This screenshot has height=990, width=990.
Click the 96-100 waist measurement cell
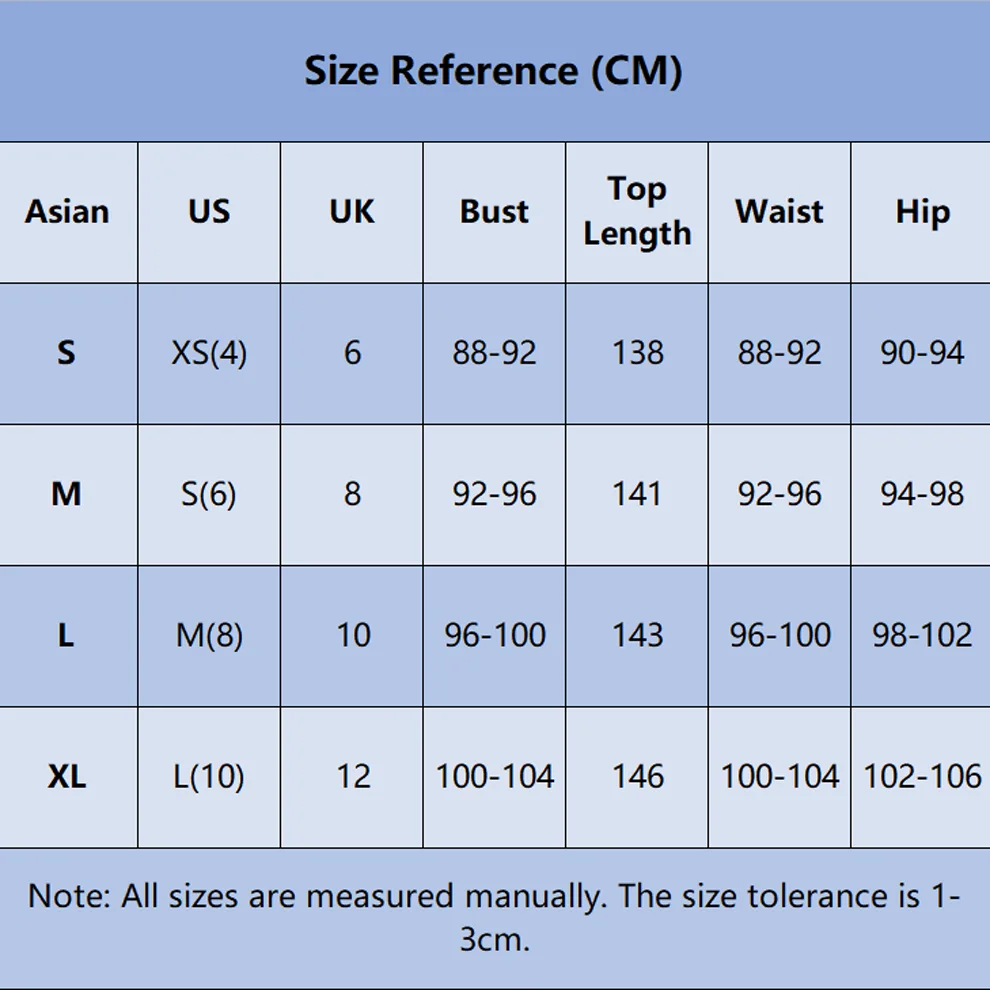click(x=780, y=635)
